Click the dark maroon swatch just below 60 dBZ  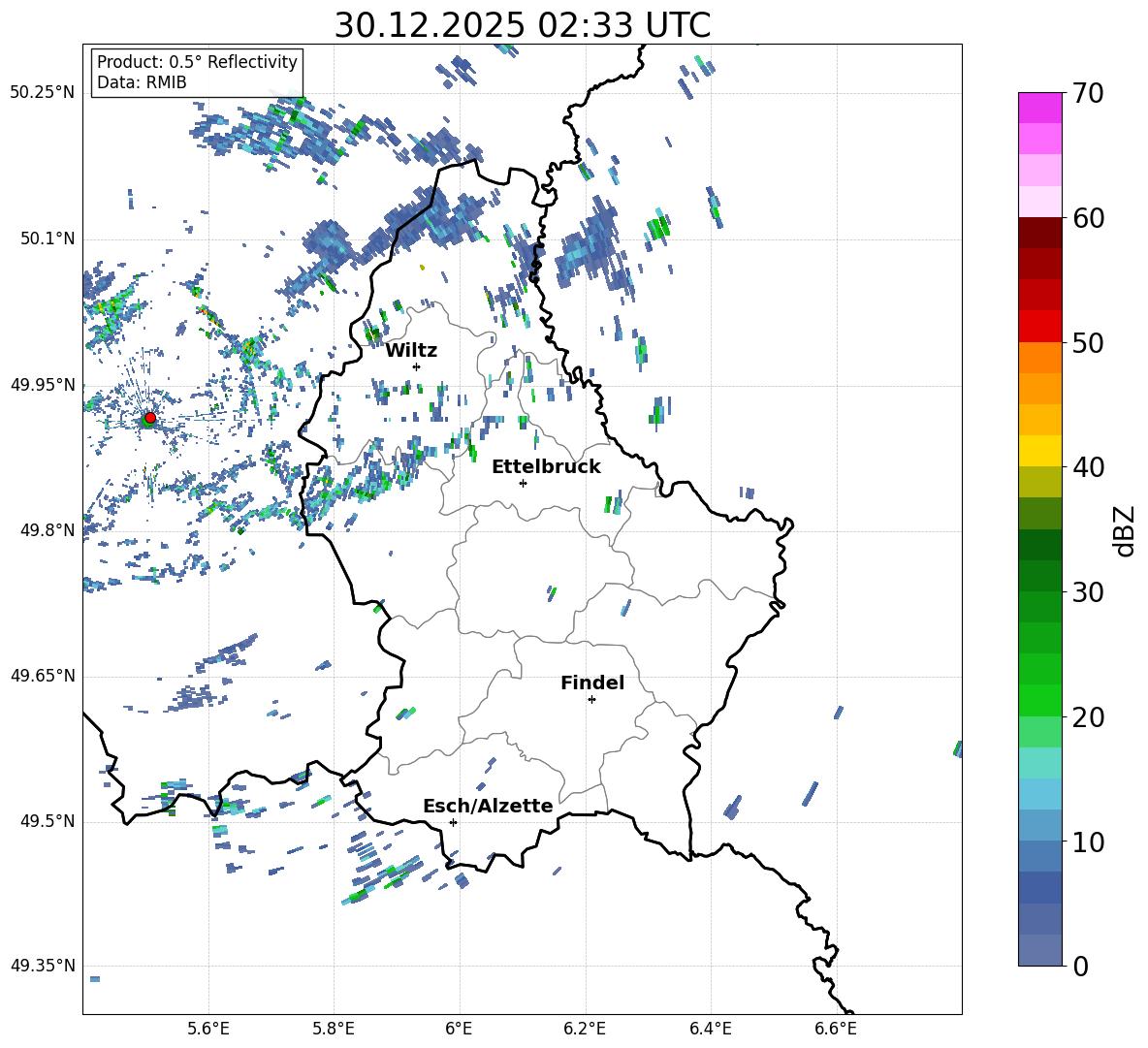tap(1039, 233)
